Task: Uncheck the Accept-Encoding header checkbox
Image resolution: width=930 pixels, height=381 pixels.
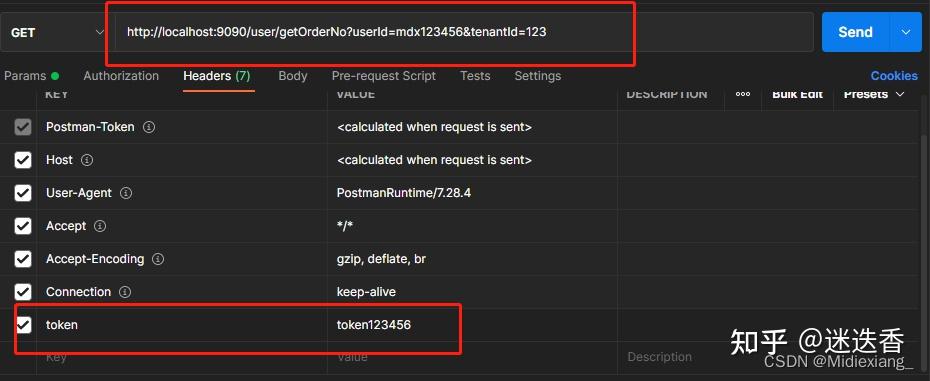Action: coord(23,259)
